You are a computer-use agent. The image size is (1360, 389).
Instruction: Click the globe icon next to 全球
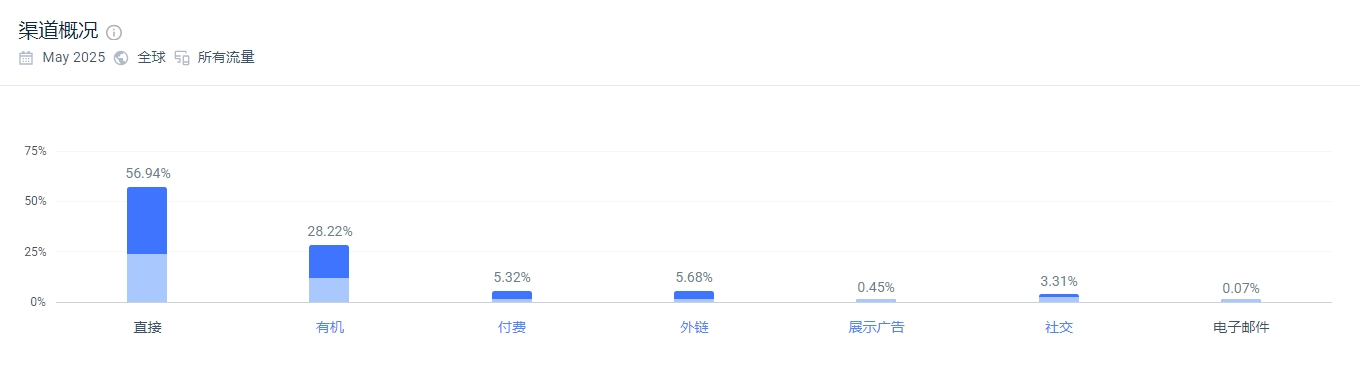tap(121, 58)
